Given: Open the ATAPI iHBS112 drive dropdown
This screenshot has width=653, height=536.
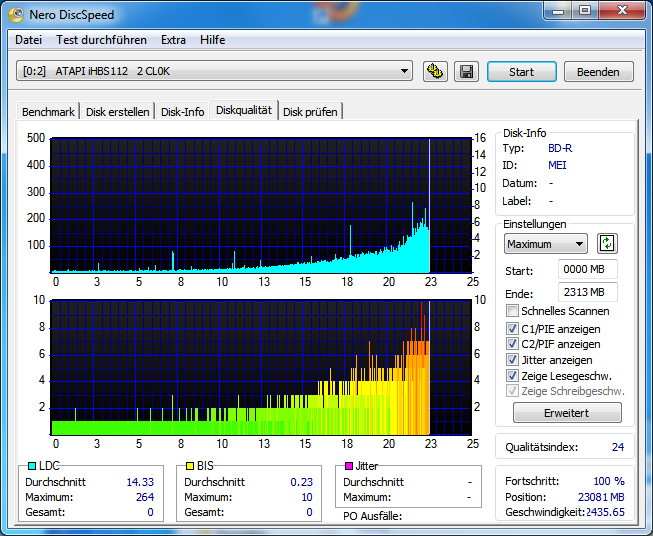Looking at the screenshot, I should click(214, 71).
